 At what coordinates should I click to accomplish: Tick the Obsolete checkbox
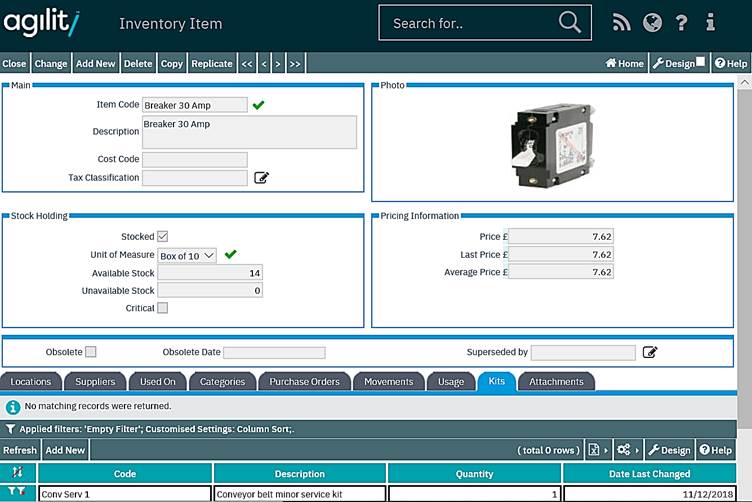click(x=91, y=352)
